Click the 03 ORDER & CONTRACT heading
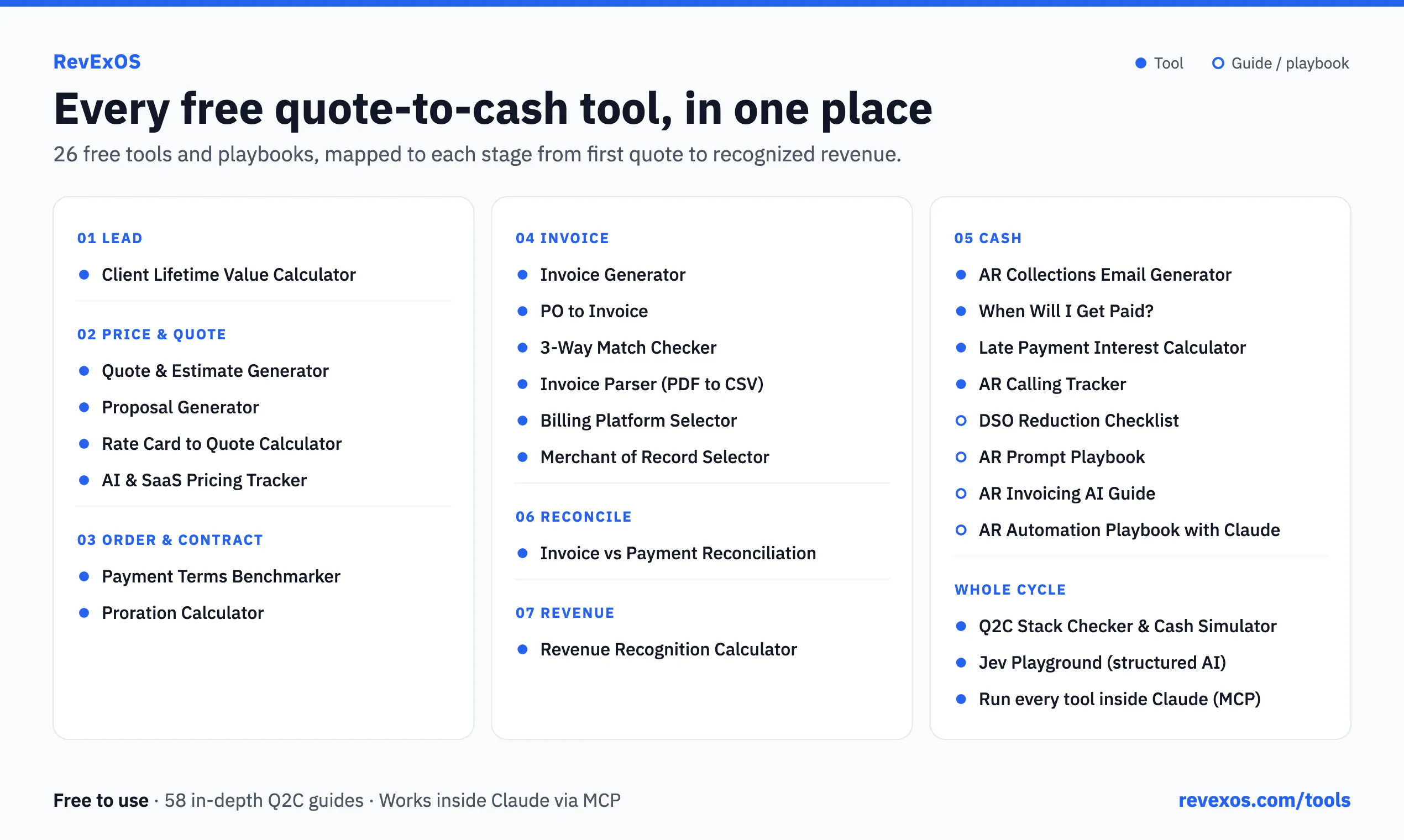Image resolution: width=1404 pixels, height=840 pixels. click(x=170, y=540)
